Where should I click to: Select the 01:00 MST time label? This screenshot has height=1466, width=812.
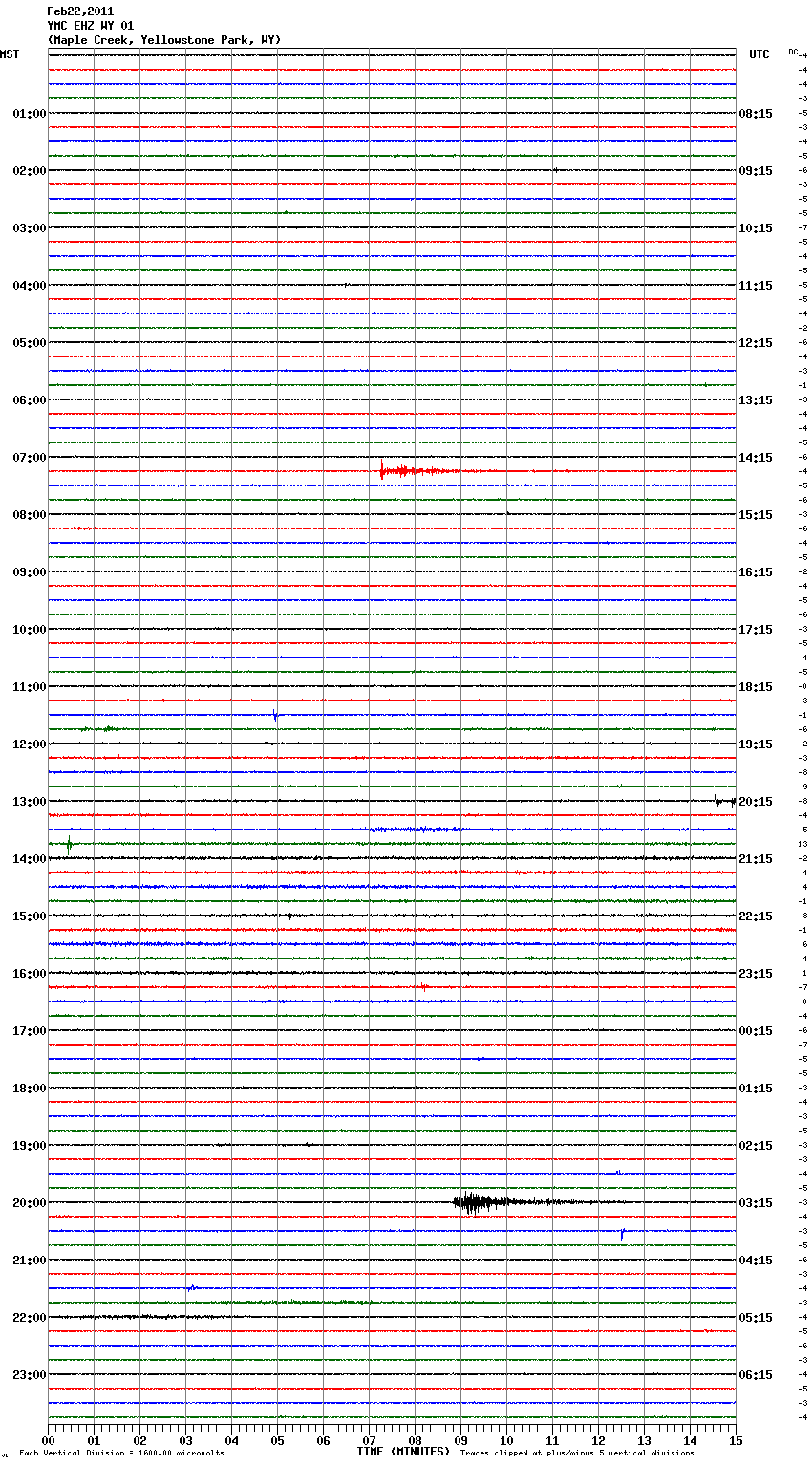[30, 114]
